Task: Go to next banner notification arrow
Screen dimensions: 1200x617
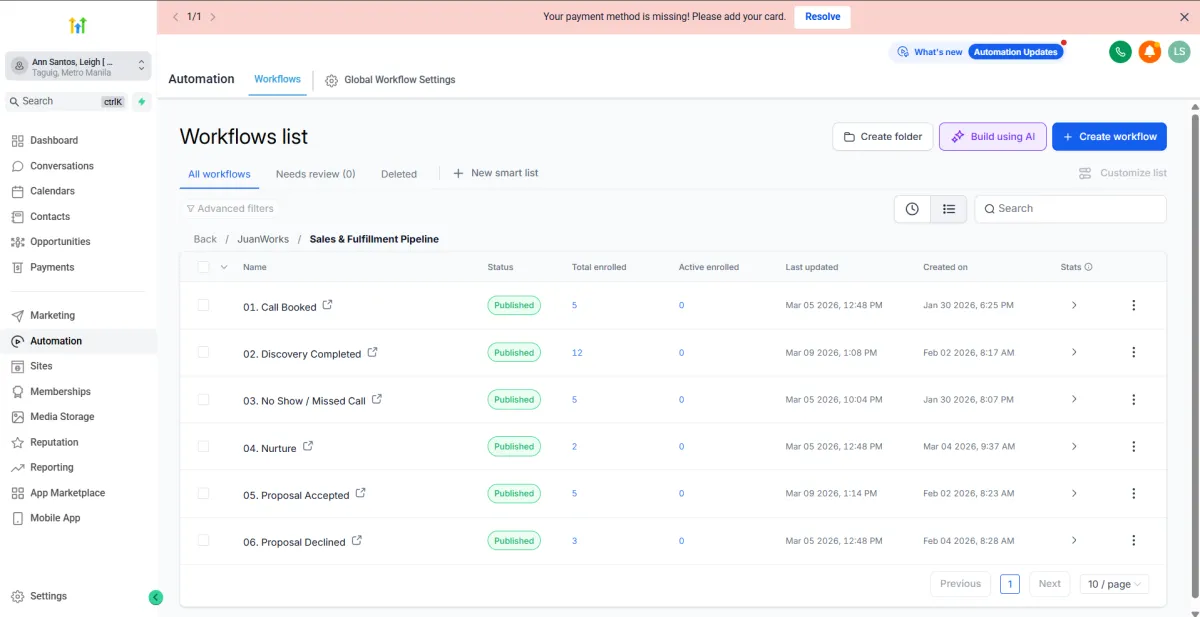Action: coord(213,17)
